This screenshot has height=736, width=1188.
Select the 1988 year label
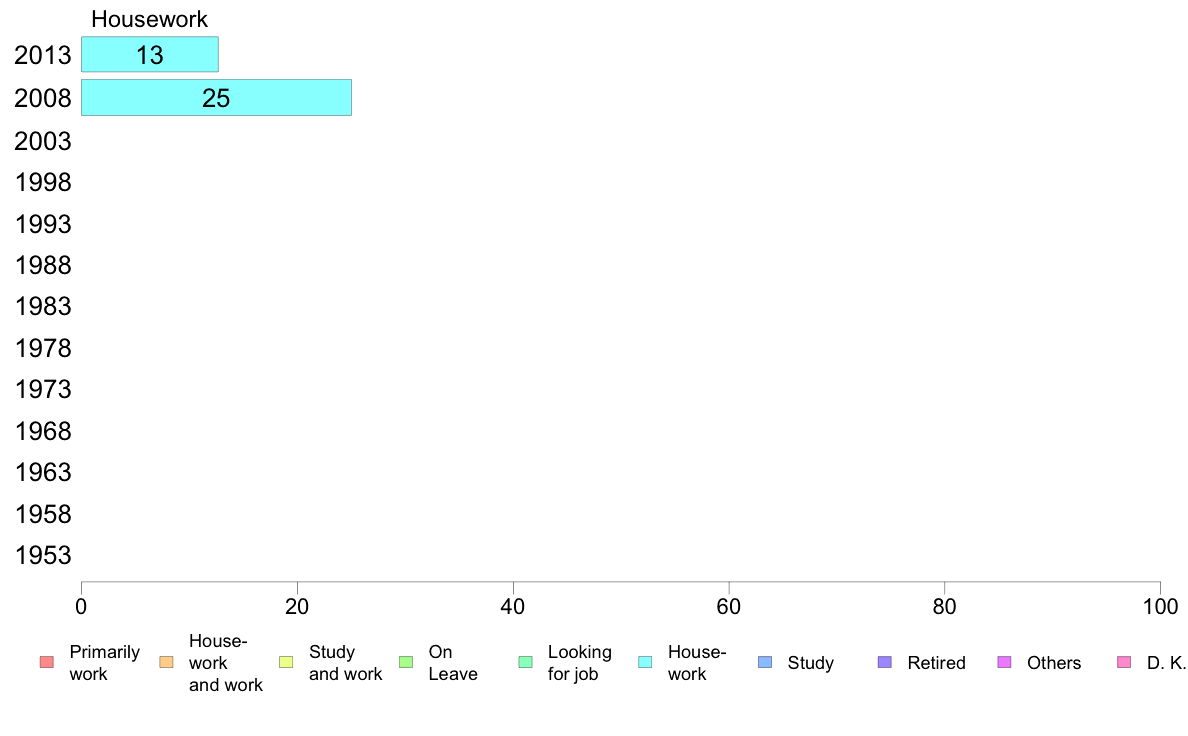42,265
